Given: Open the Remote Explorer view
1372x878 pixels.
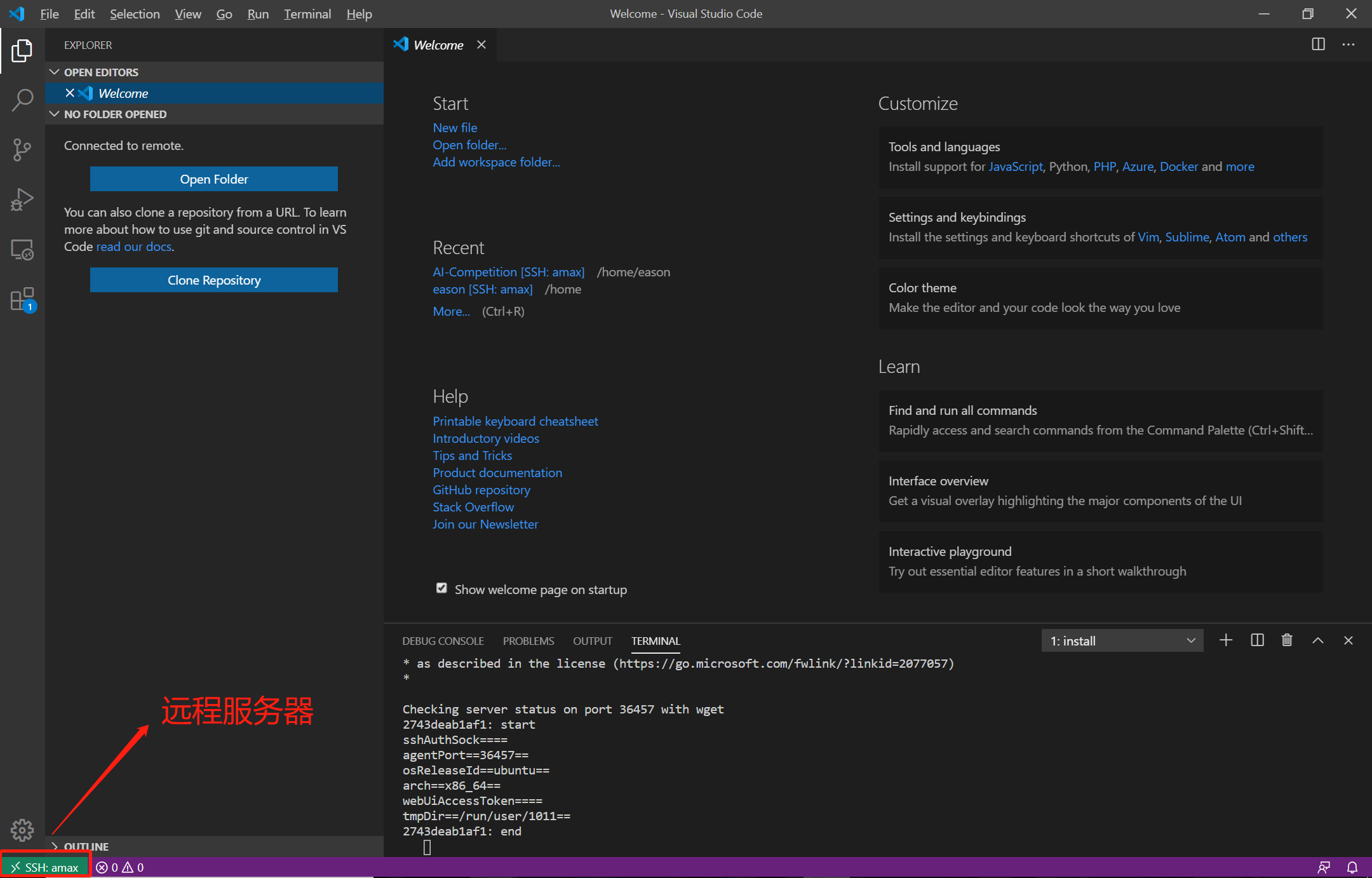Looking at the screenshot, I should (22, 250).
